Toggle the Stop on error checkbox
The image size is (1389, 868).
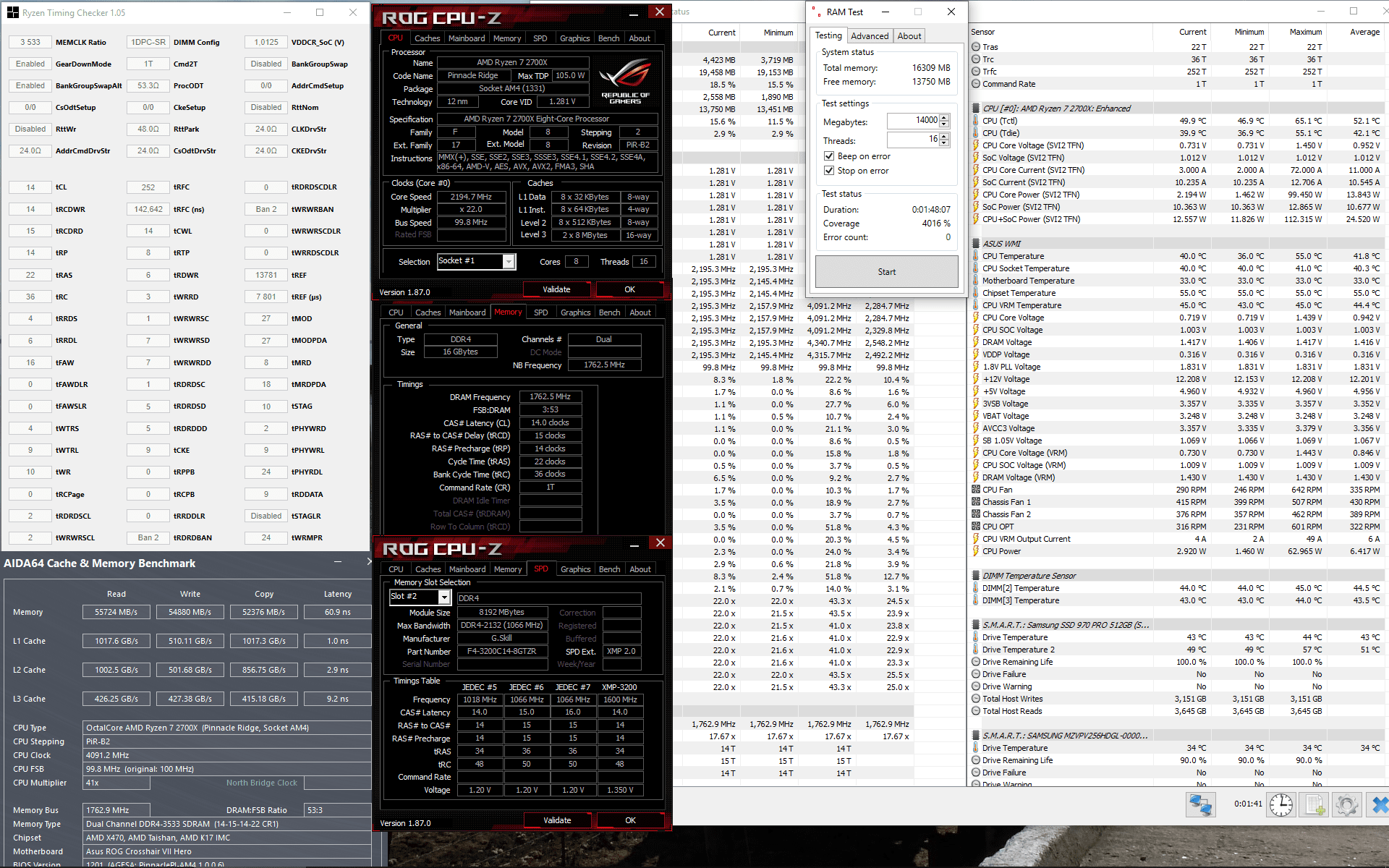click(829, 171)
